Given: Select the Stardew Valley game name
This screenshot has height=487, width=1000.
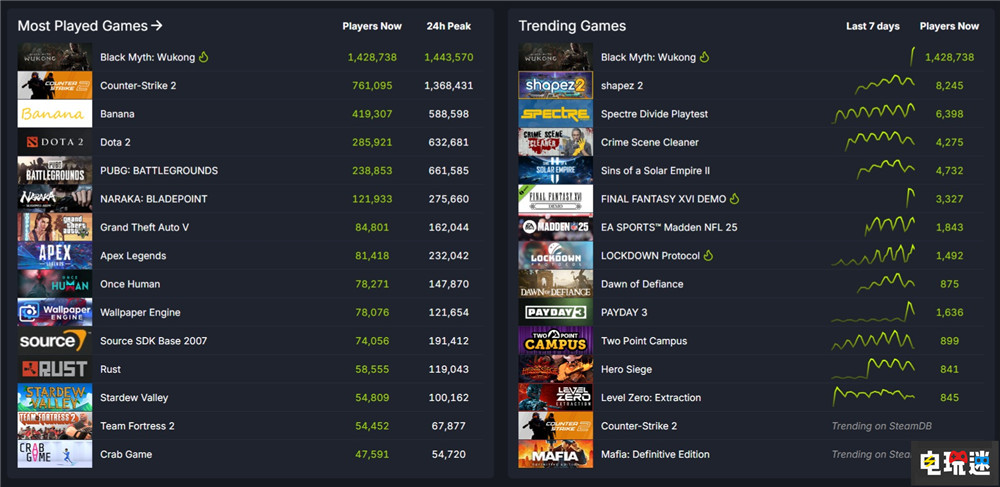Looking at the screenshot, I should [134, 398].
